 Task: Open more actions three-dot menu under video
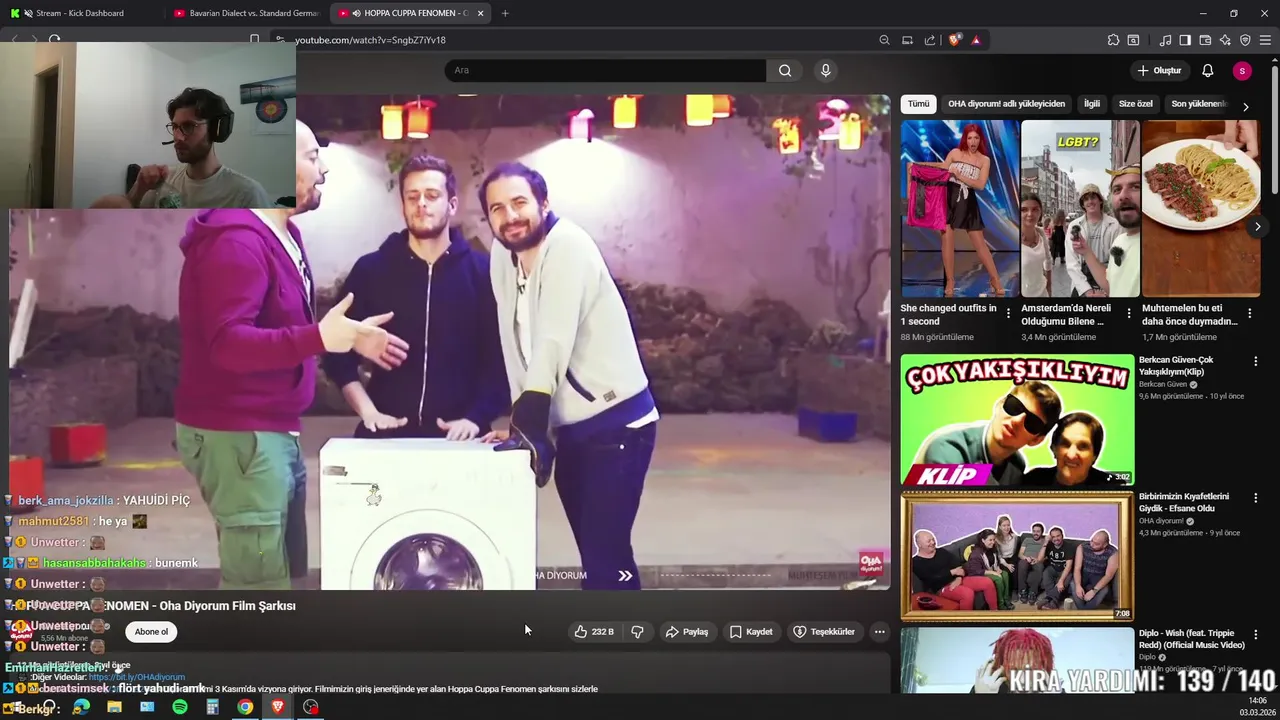880,632
